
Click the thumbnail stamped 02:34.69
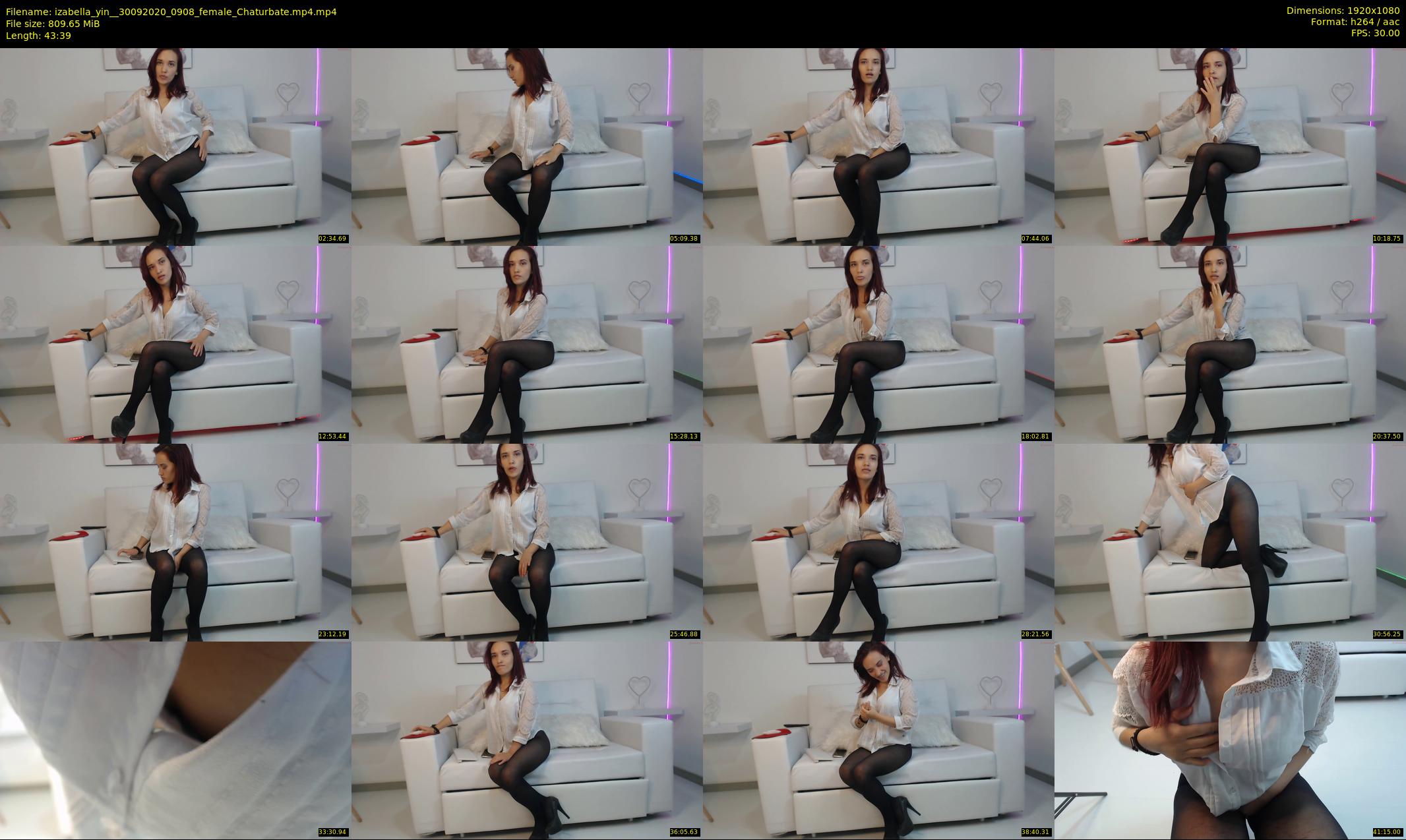point(175,146)
